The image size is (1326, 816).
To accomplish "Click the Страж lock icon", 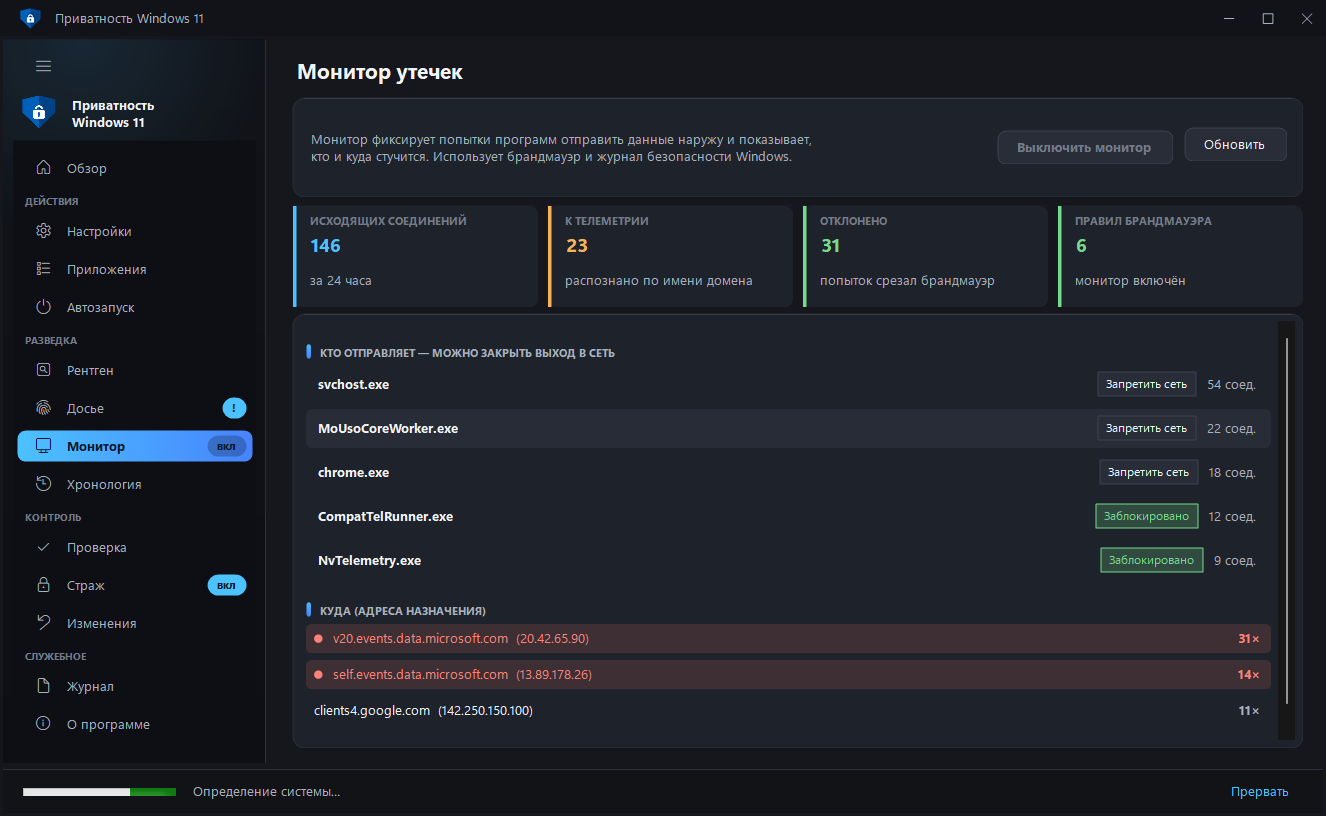I will (x=43, y=585).
